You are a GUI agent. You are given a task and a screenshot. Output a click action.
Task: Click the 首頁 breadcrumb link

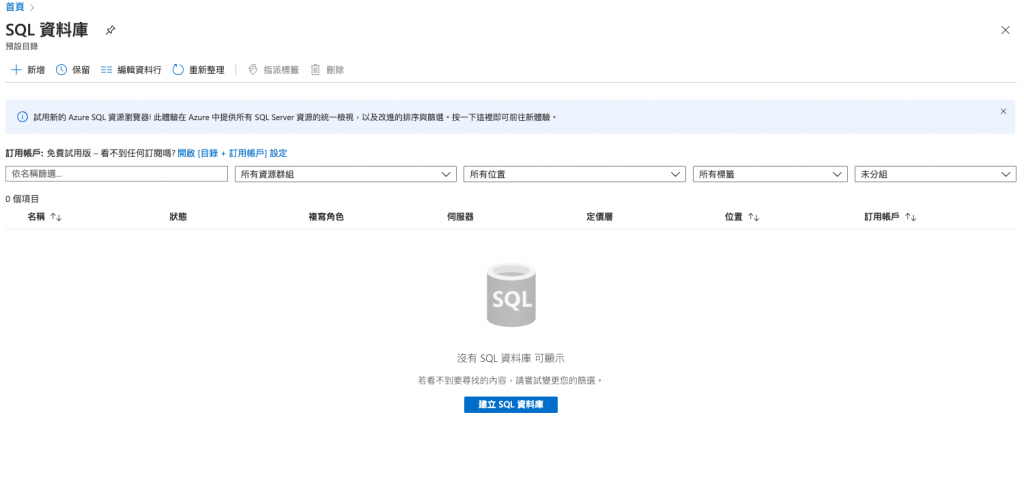(14, 7)
